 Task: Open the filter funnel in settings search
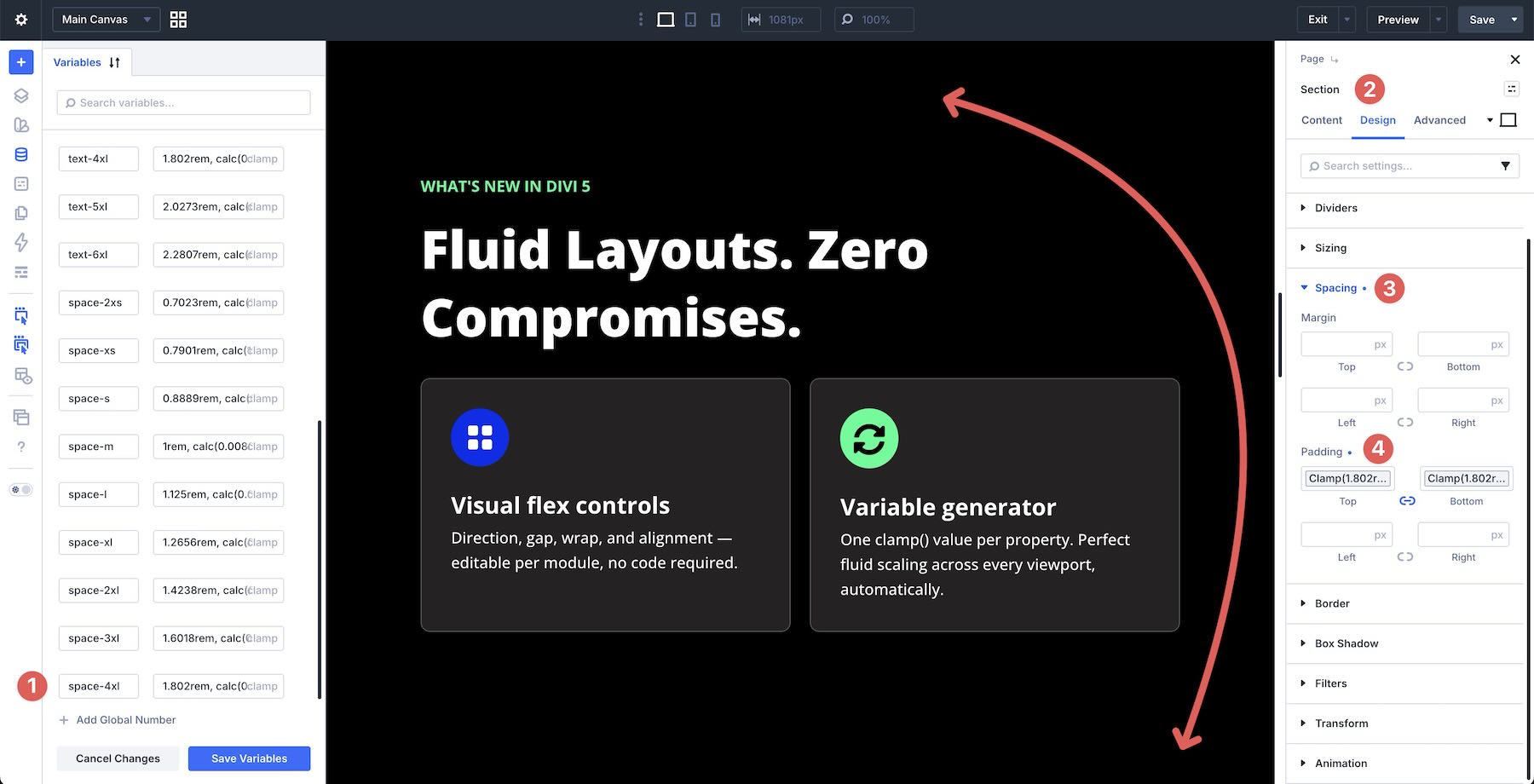point(1505,166)
